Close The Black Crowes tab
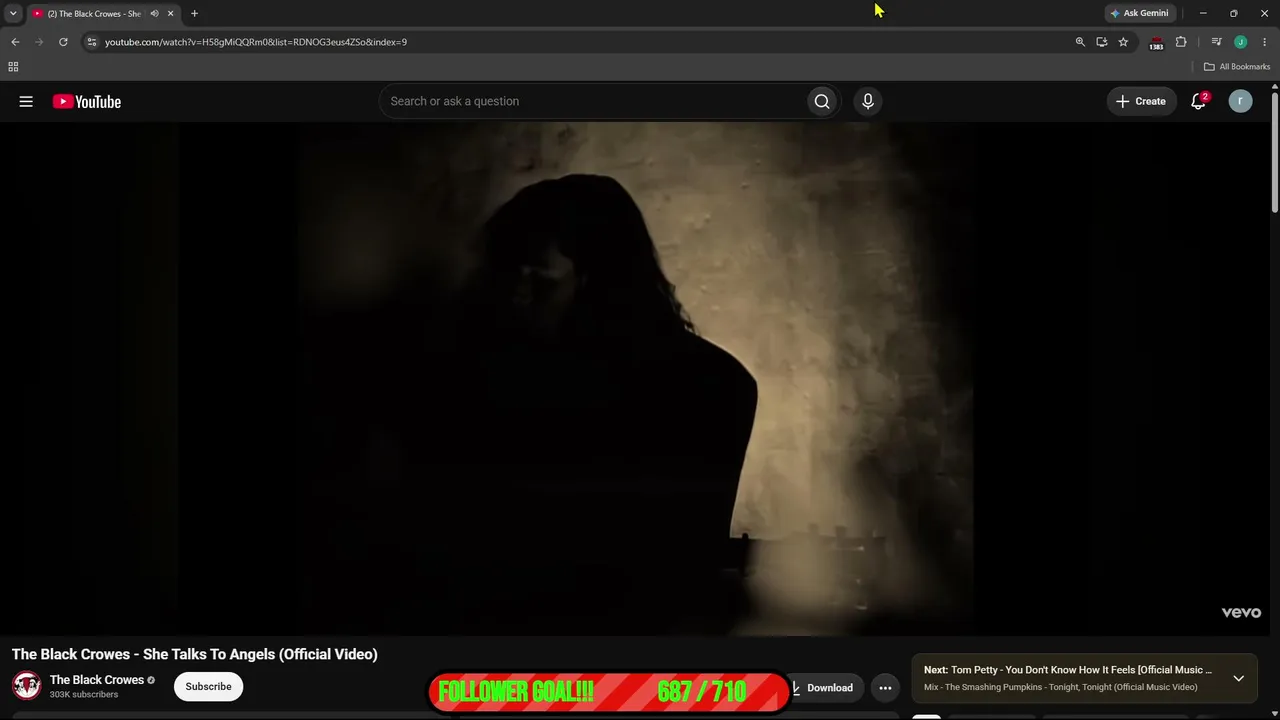 pyautogui.click(x=170, y=14)
